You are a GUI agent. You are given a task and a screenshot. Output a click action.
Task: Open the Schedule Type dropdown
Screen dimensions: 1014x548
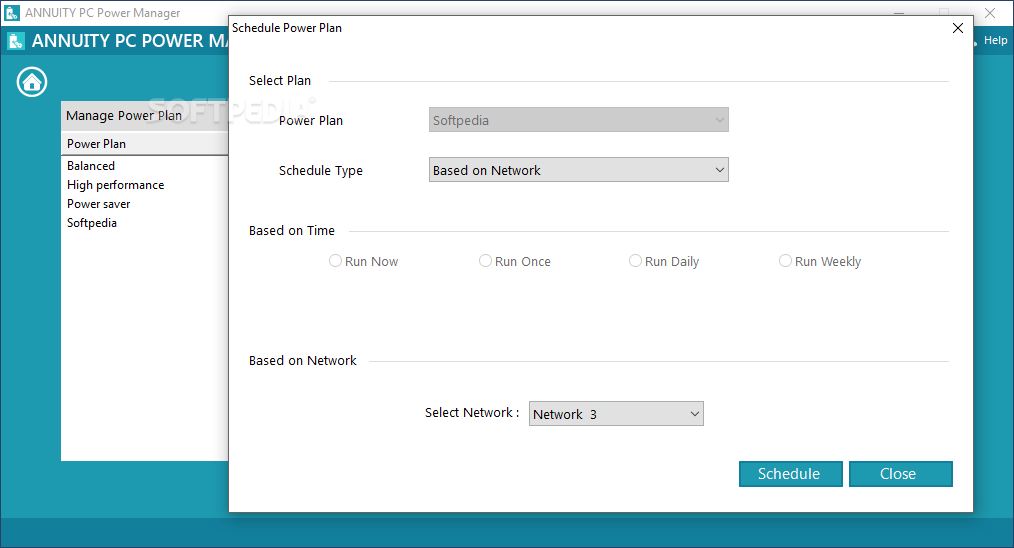pyautogui.click(x=578, y=170)
